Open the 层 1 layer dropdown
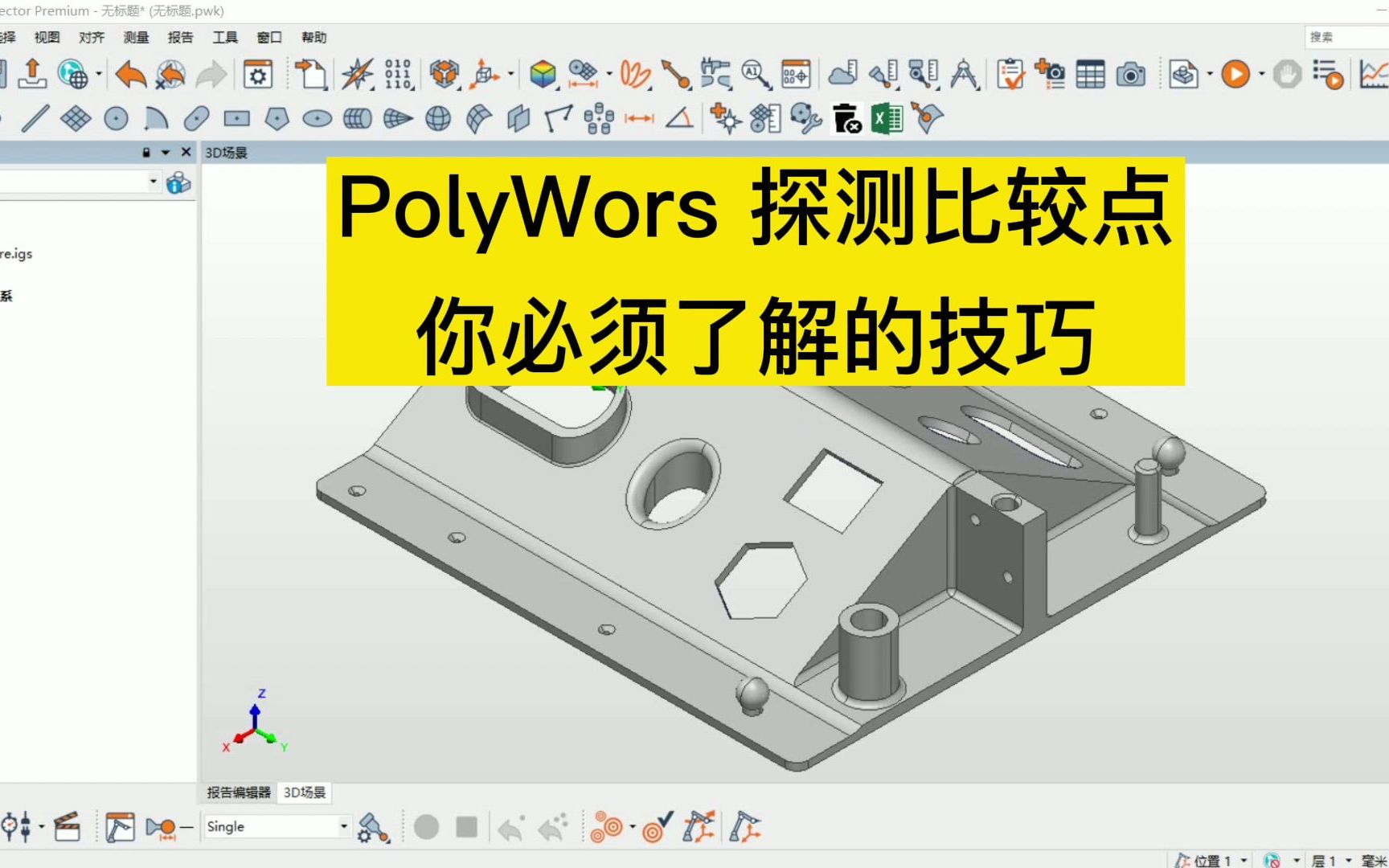The height and width of the screenshot is (868, 1389). tap(1348, 861)
